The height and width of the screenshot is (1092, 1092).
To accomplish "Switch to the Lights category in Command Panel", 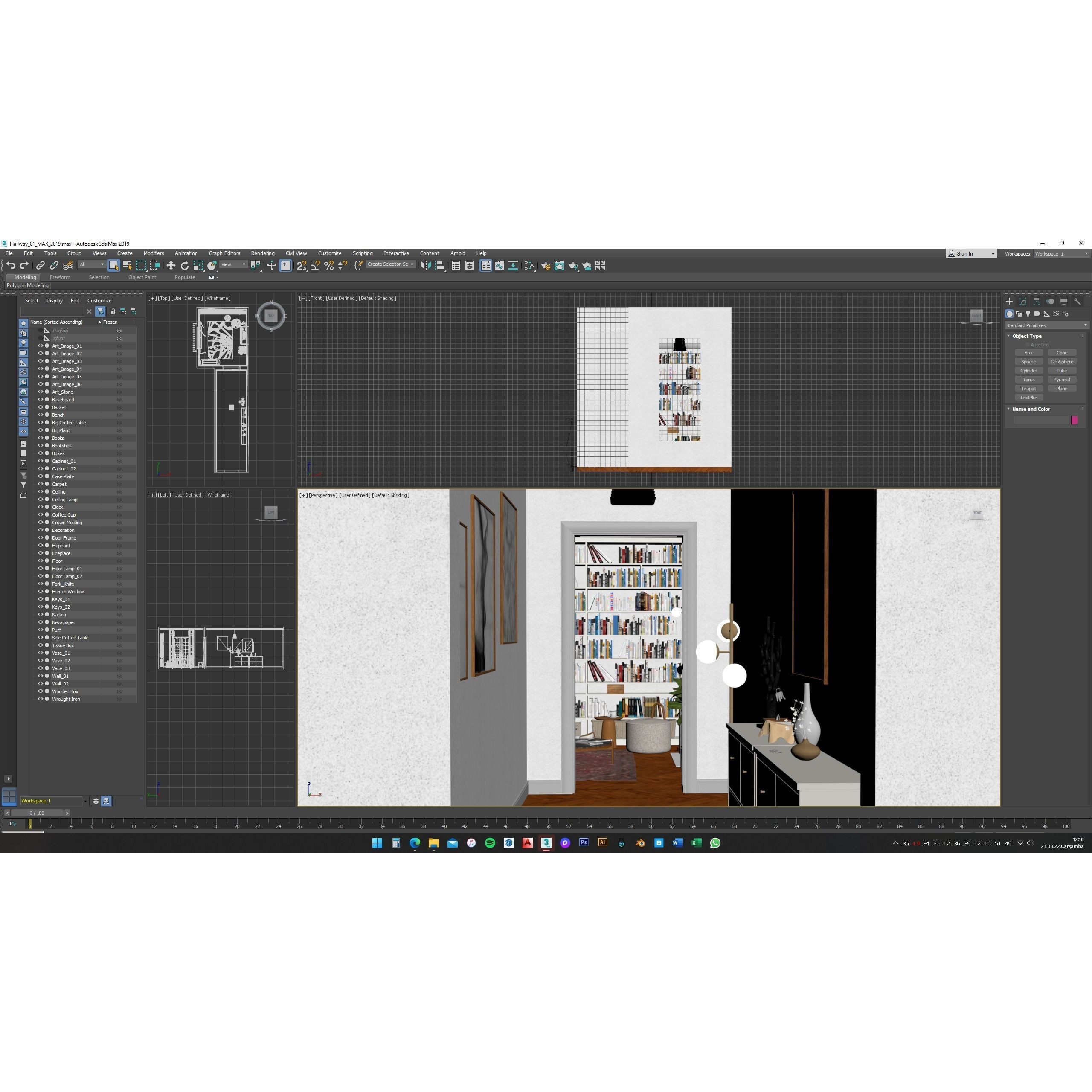I will [x=1028, y=314].
